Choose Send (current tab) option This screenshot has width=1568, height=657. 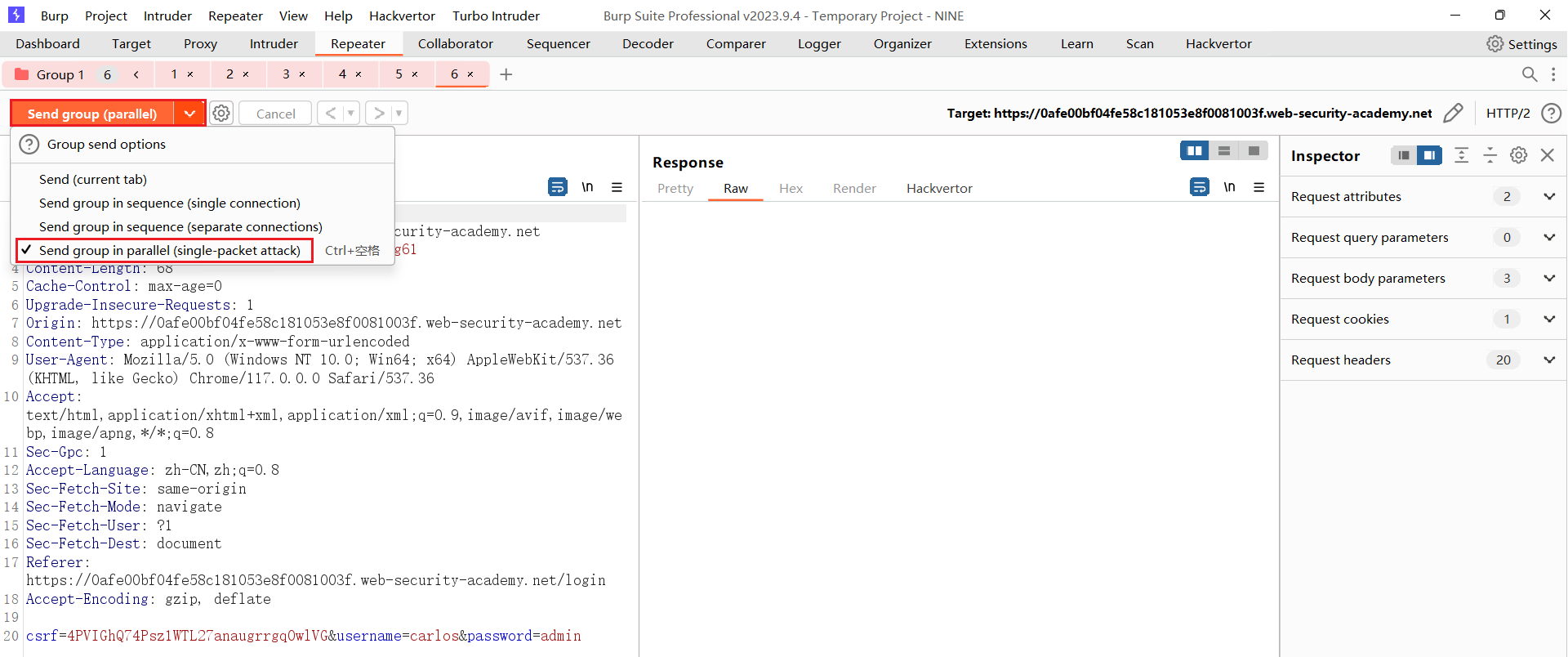pos(203,179)
